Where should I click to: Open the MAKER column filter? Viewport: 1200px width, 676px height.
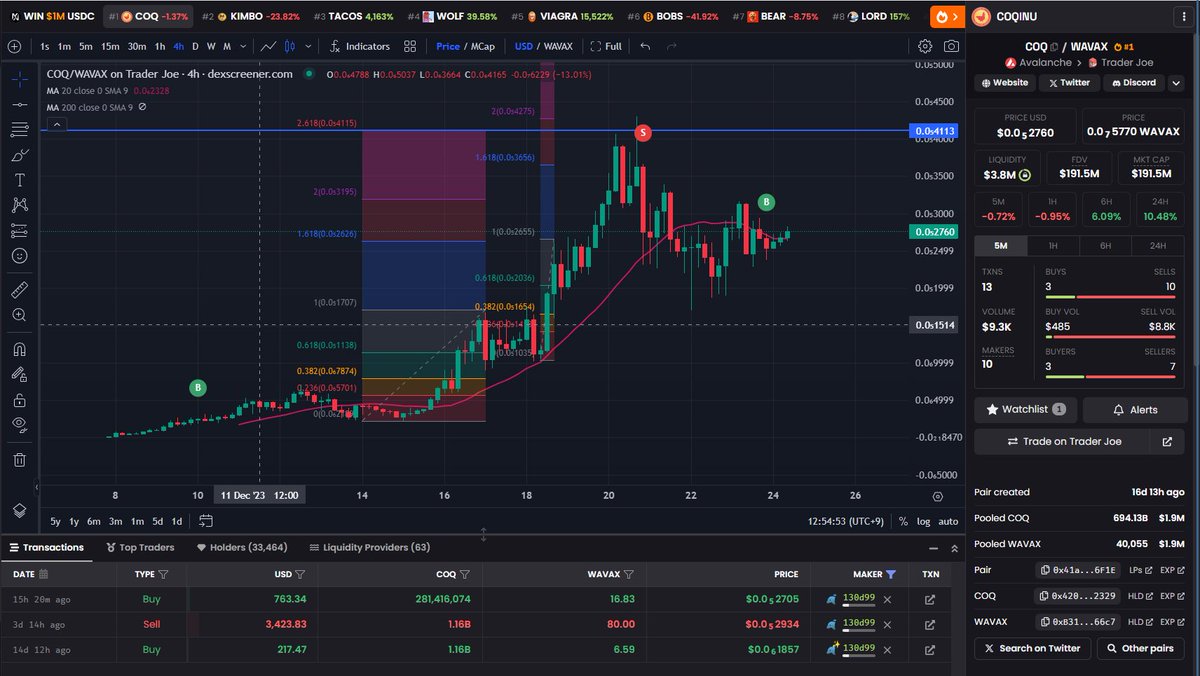[891, 574]
